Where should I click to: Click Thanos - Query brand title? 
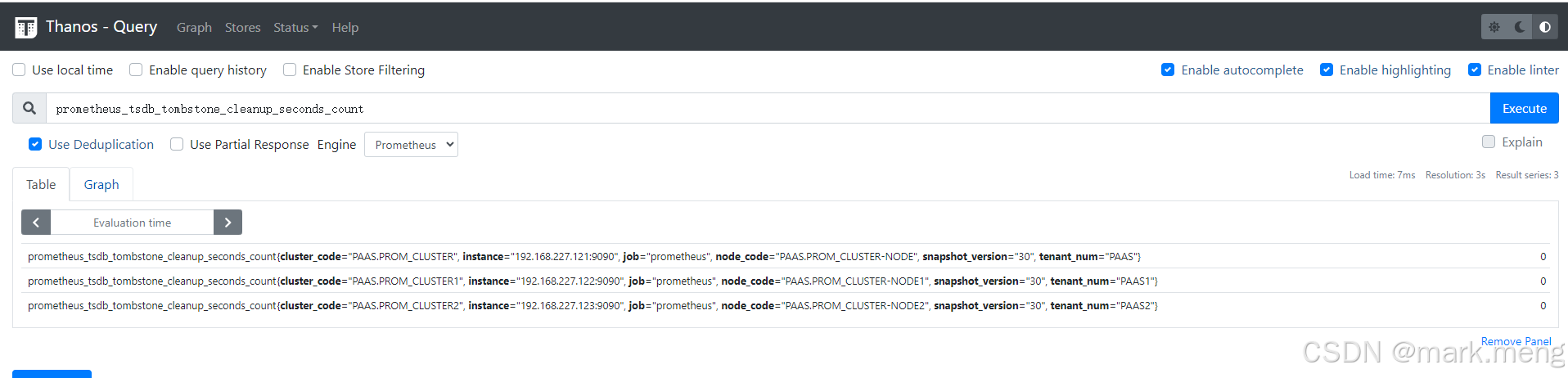pos(101,26)
